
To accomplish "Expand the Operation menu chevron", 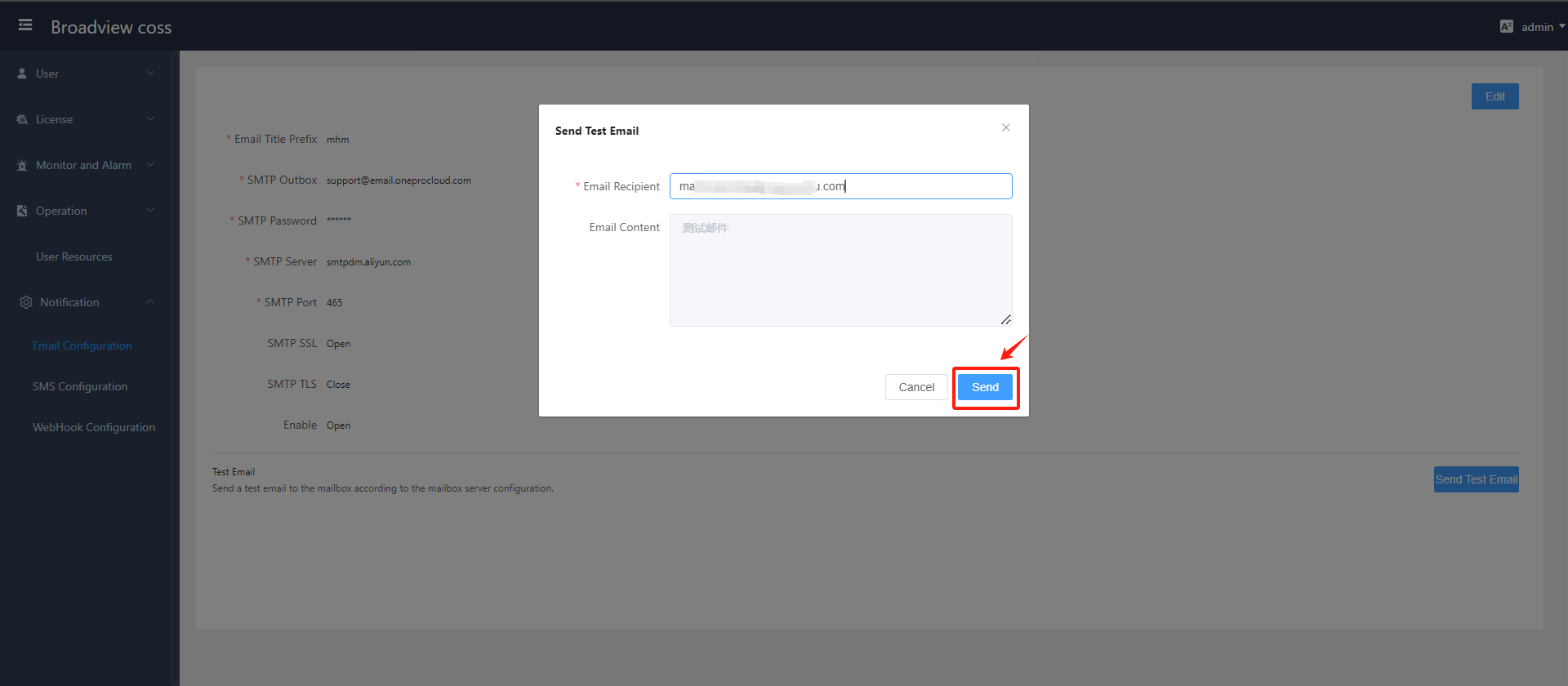I will click(150, 210).
